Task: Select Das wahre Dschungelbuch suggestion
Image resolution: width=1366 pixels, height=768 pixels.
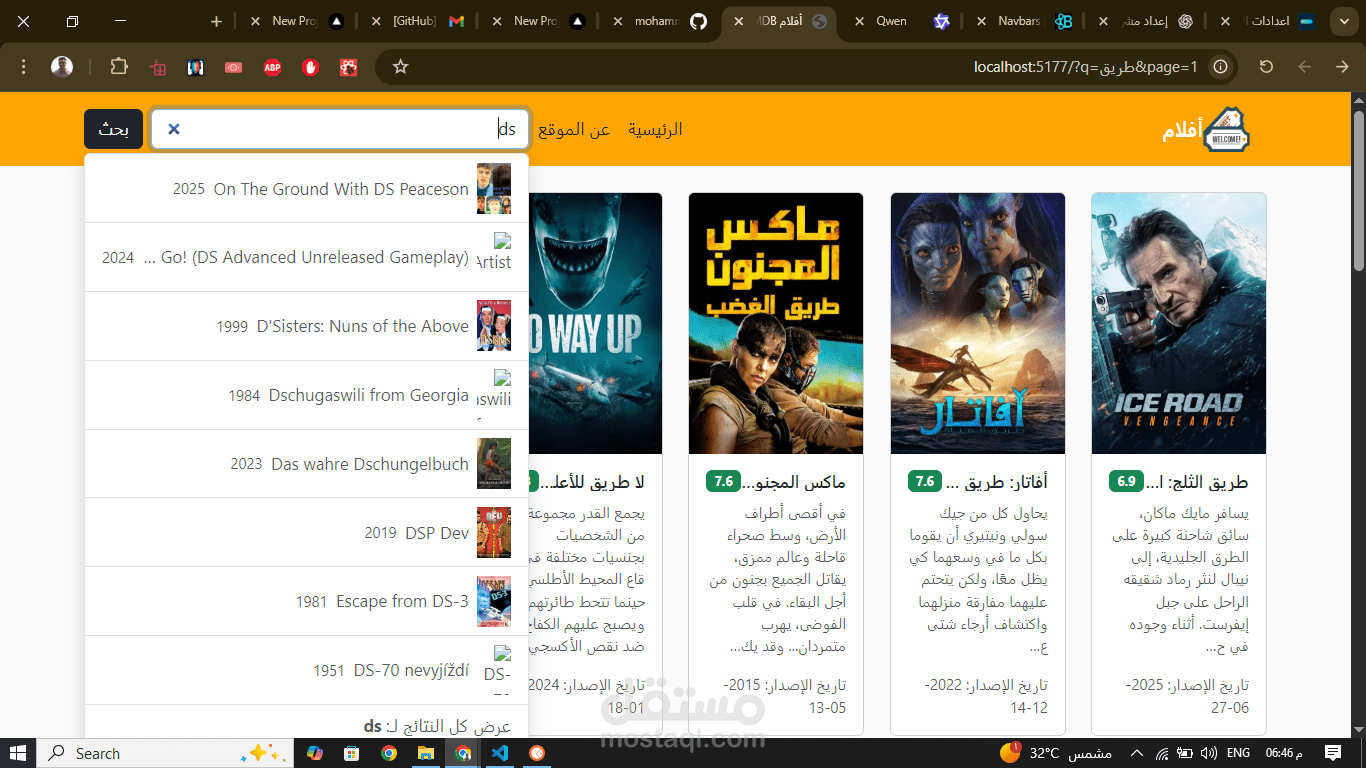Action: coord(307,464)
